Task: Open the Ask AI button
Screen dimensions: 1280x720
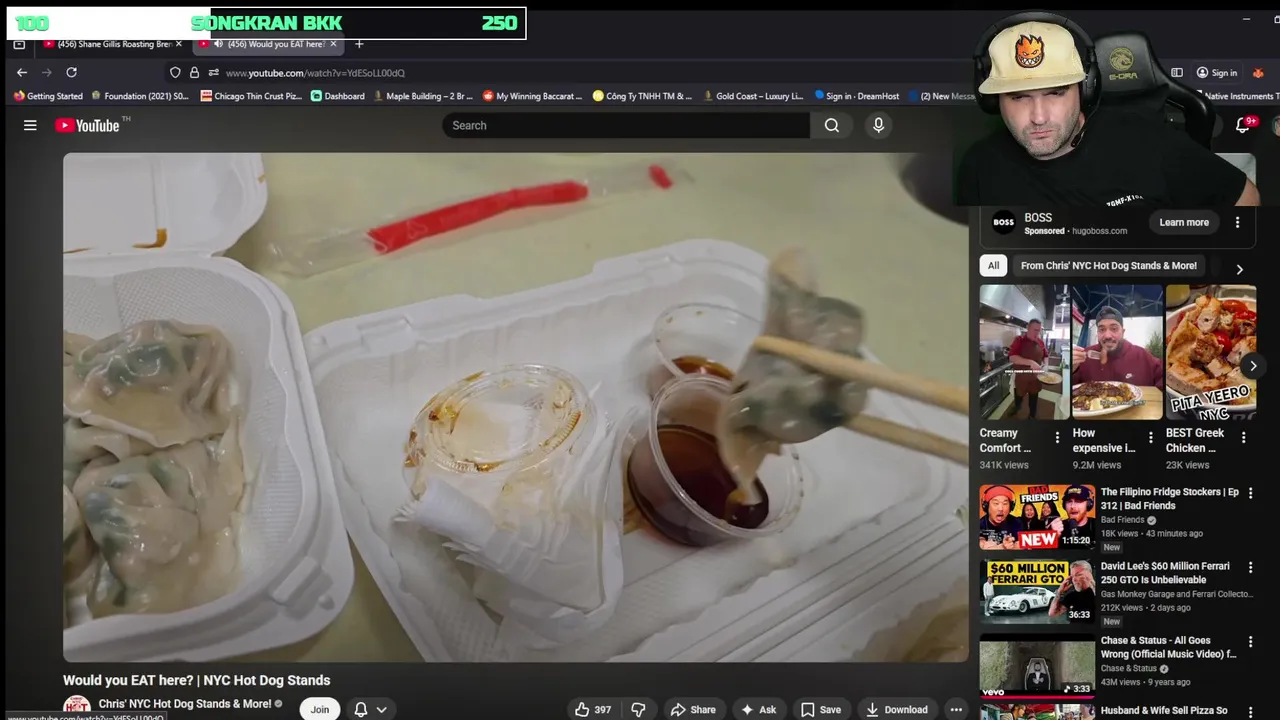Action: pos(759,709)
